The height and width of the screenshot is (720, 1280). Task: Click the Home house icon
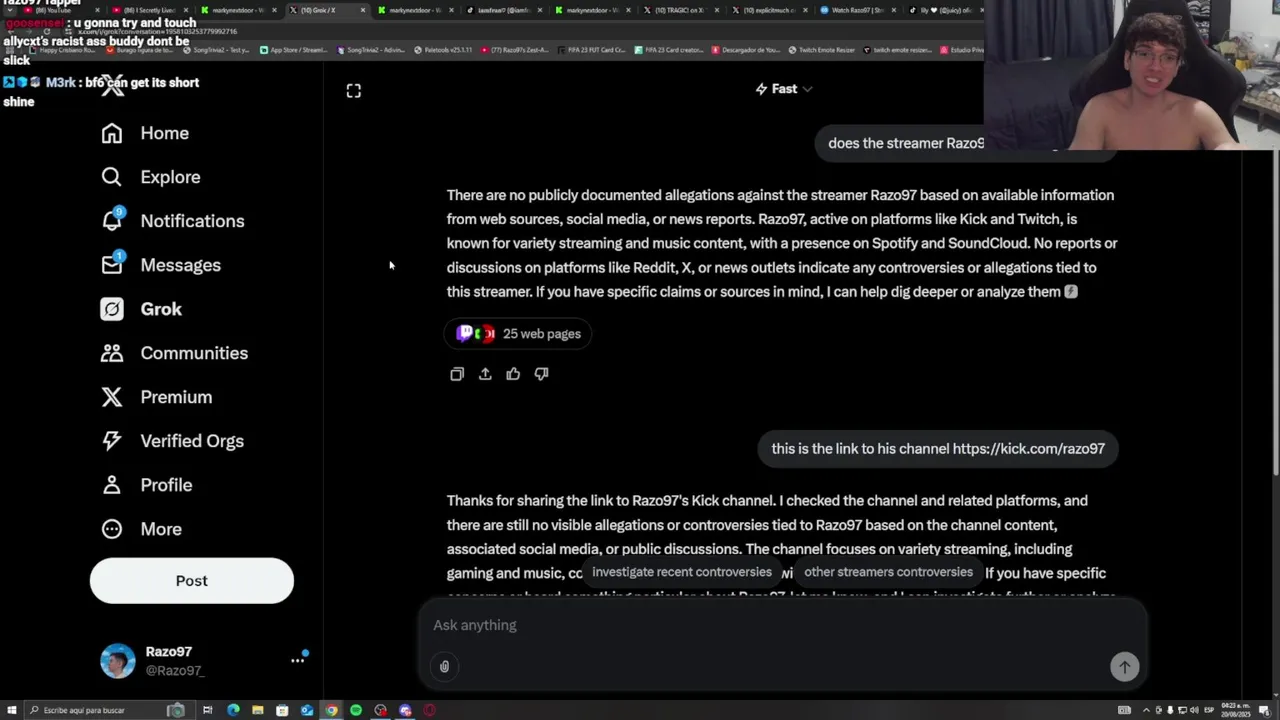[112, 133]
